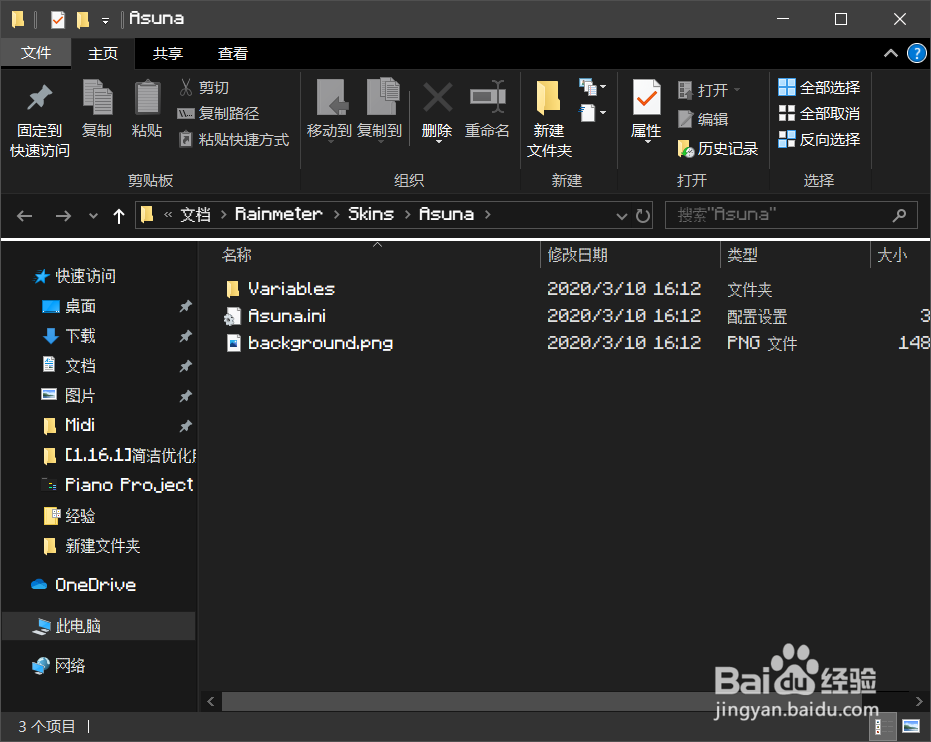Screen dimensions: 931x742
Task: Click Invert selection (反向选择)
Action: tap(819, 139)
